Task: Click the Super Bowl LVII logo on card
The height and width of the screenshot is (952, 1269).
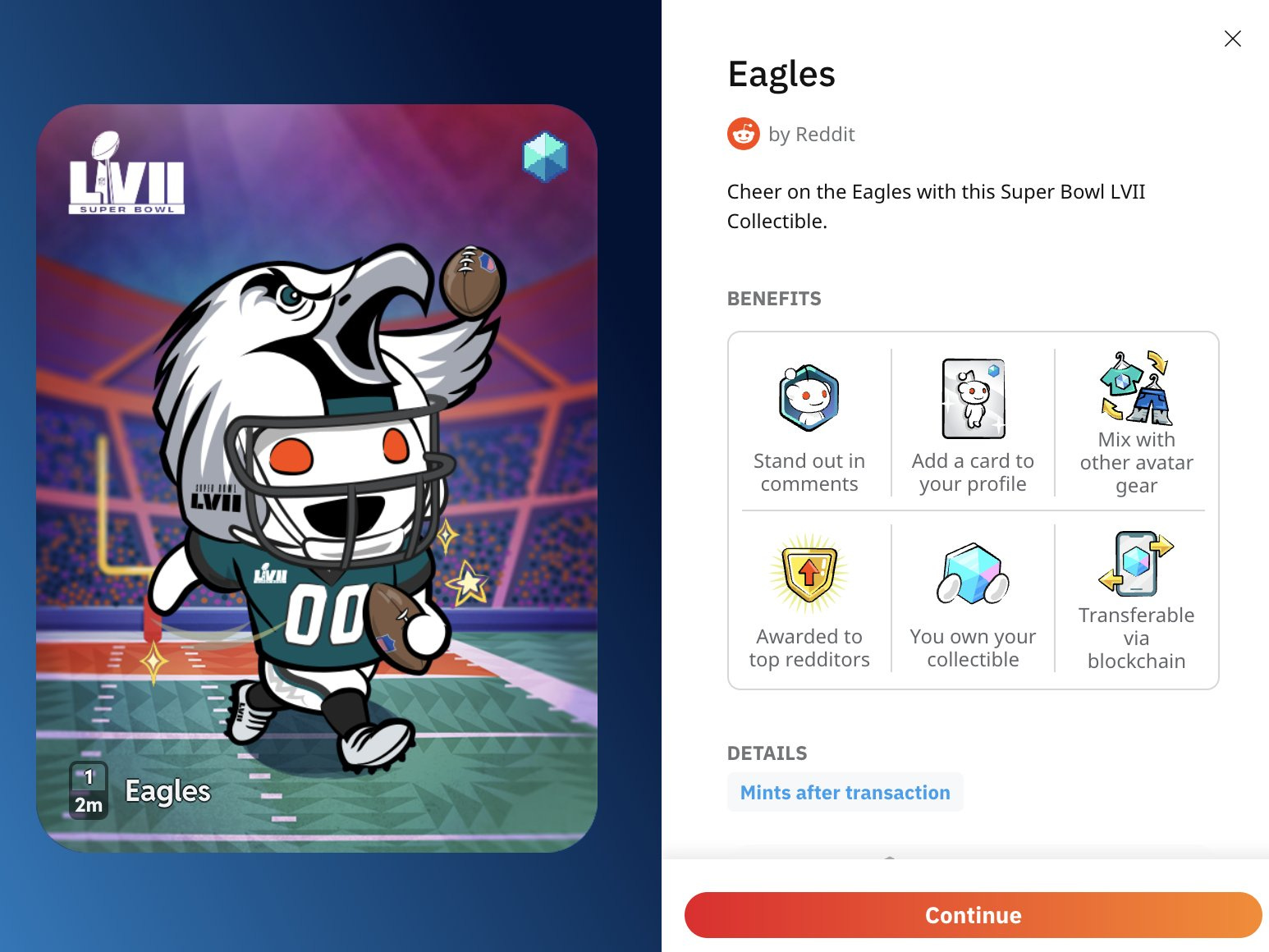Action: 126,173
